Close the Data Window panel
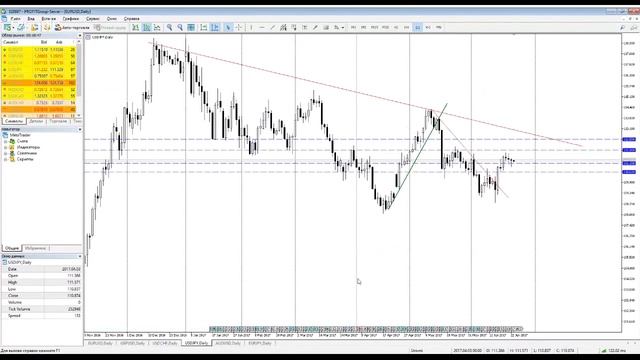Image resolution: width=640 pixels, height=360 pixels. [80, 256]
